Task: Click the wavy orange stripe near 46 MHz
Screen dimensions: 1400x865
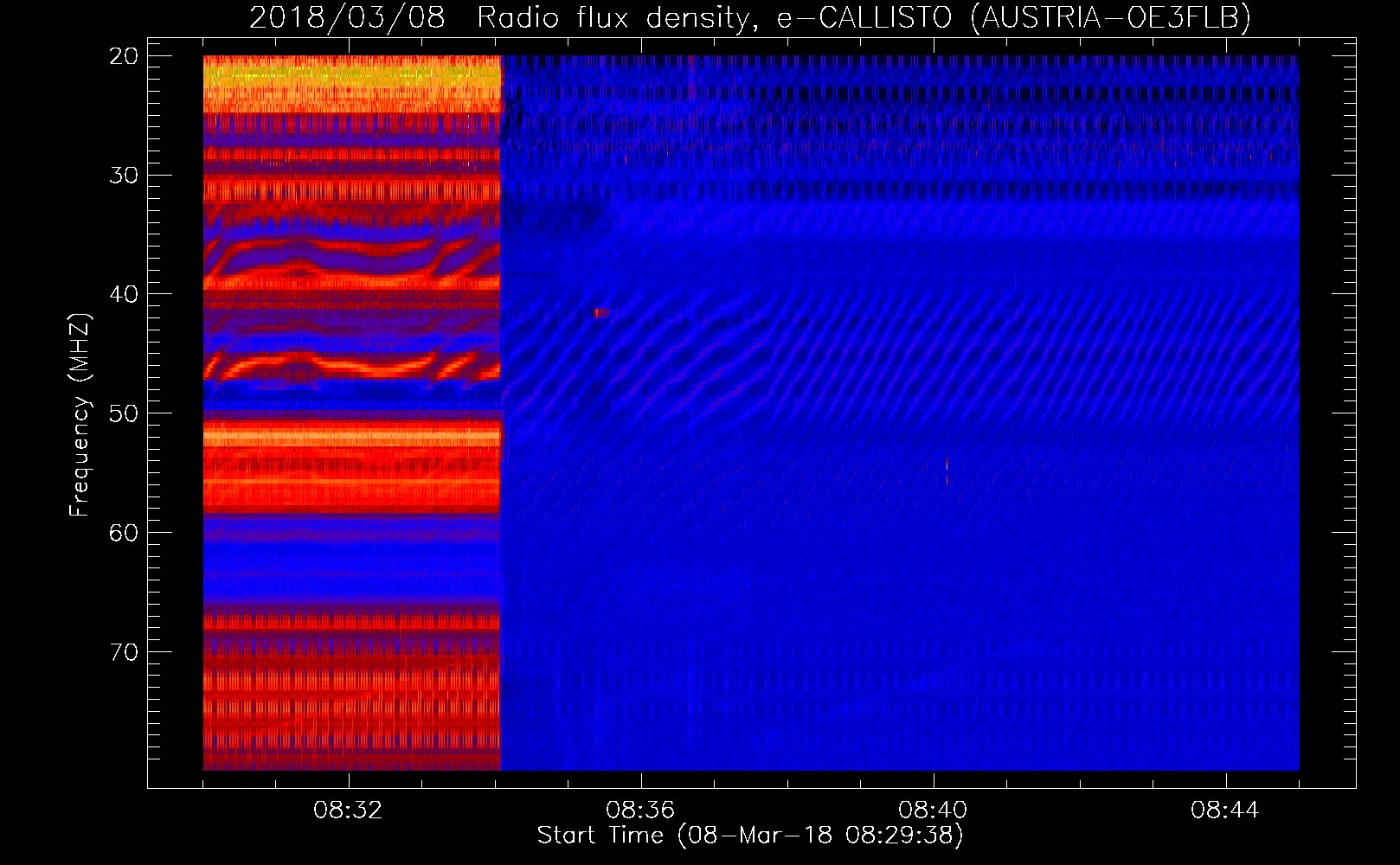Action: point(352,365)
